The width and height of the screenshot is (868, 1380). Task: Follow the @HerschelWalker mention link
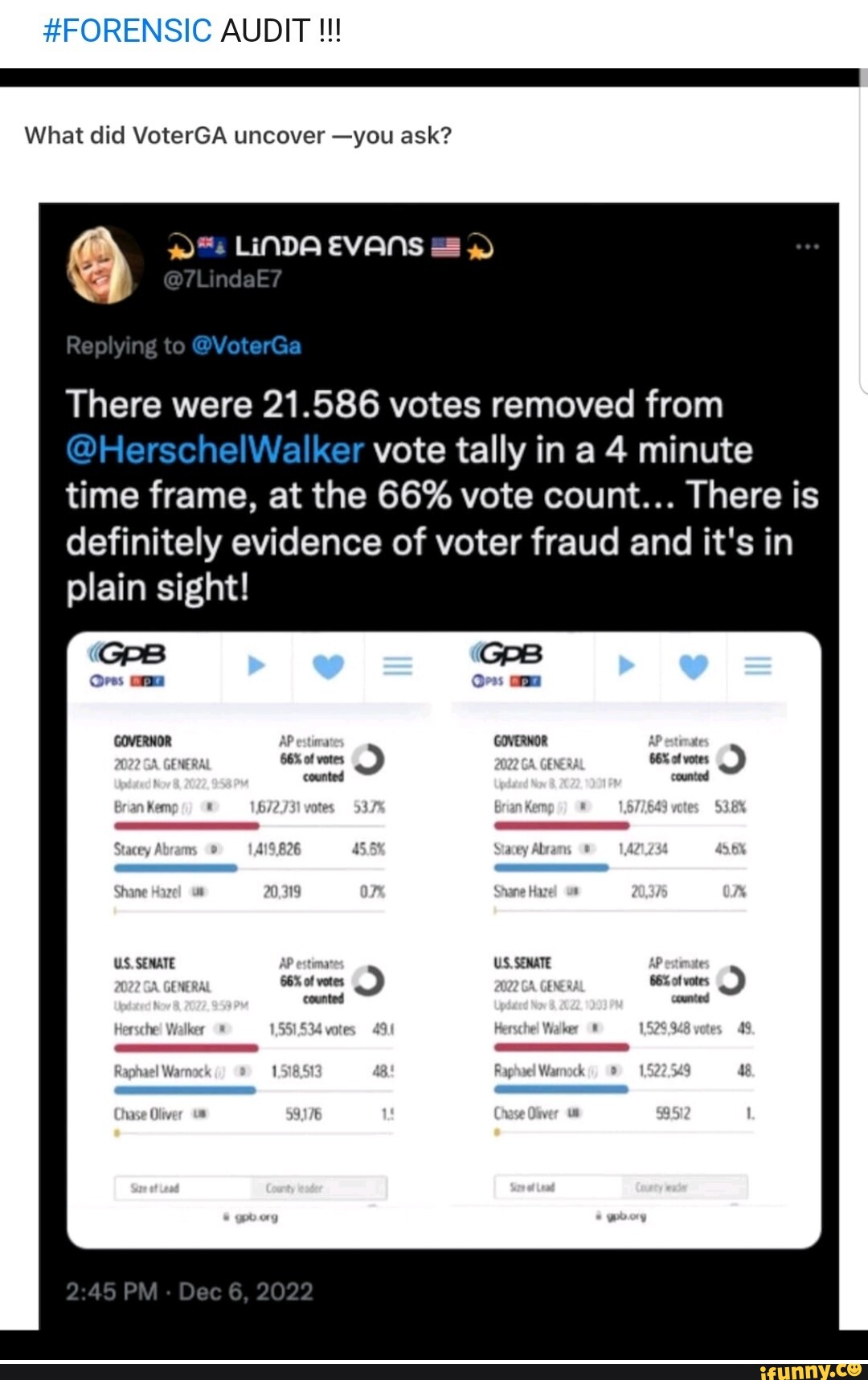(x=215, y=450)
